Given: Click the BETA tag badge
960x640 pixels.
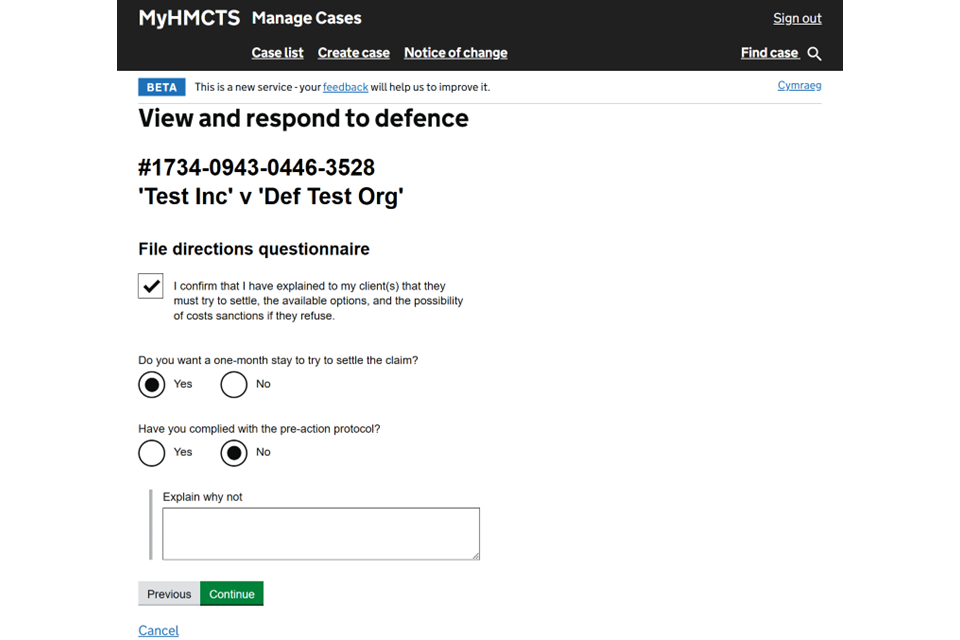Looking at the screenshot, I should coord(161,87).
